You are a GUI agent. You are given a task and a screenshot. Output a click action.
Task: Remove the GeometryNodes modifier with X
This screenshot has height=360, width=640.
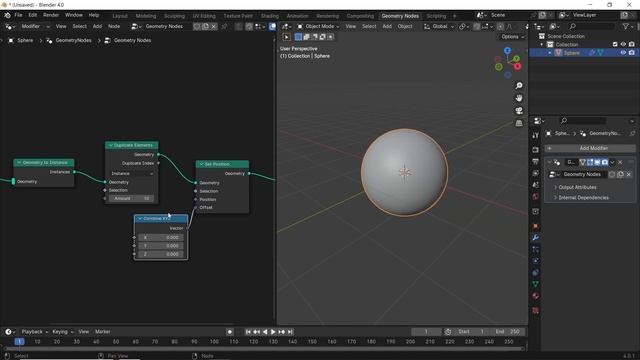coord(620,162)
